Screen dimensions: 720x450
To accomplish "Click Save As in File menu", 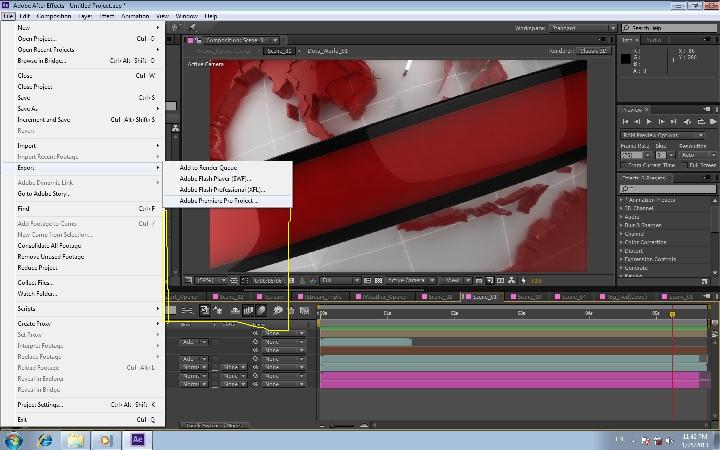I will click(x=83, y=109).
